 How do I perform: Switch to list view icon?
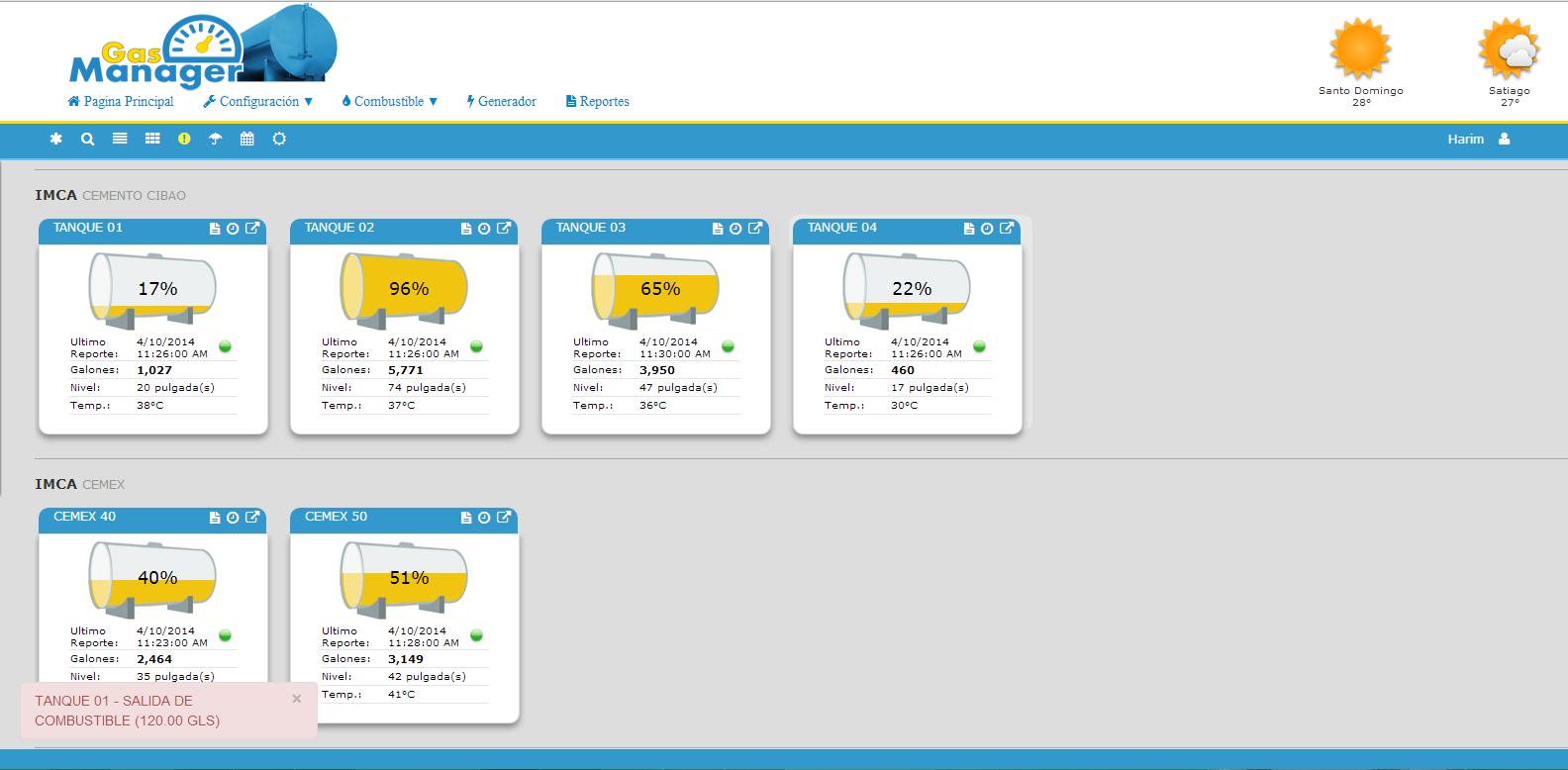click(x=120, y=140)
